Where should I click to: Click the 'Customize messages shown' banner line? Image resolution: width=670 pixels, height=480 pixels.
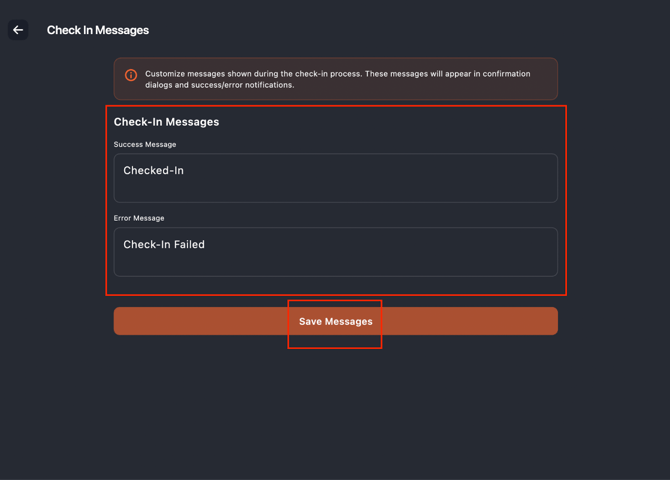pyautogui.click(x=337, y=74)
